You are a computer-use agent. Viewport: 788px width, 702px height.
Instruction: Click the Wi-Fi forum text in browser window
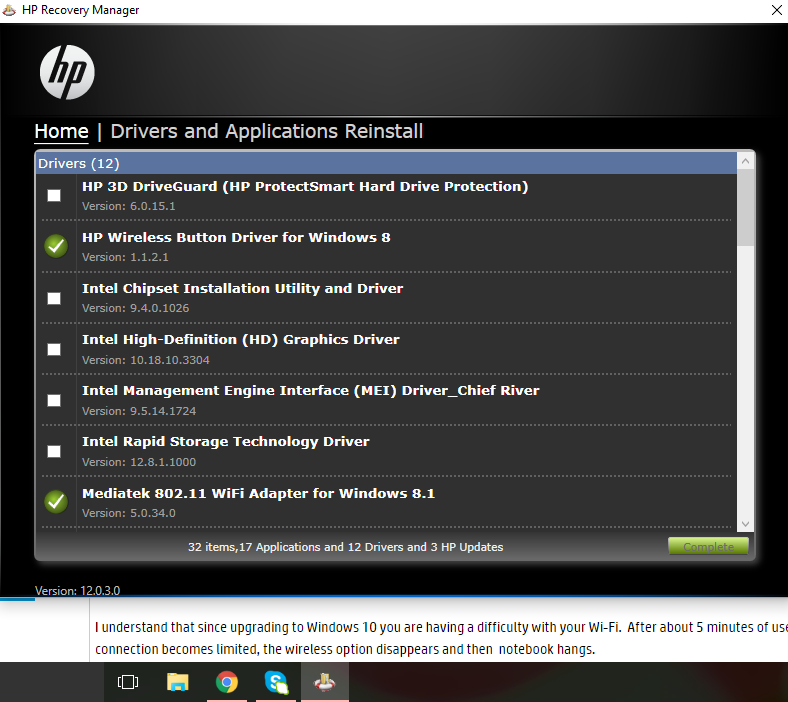coord(441,638)
